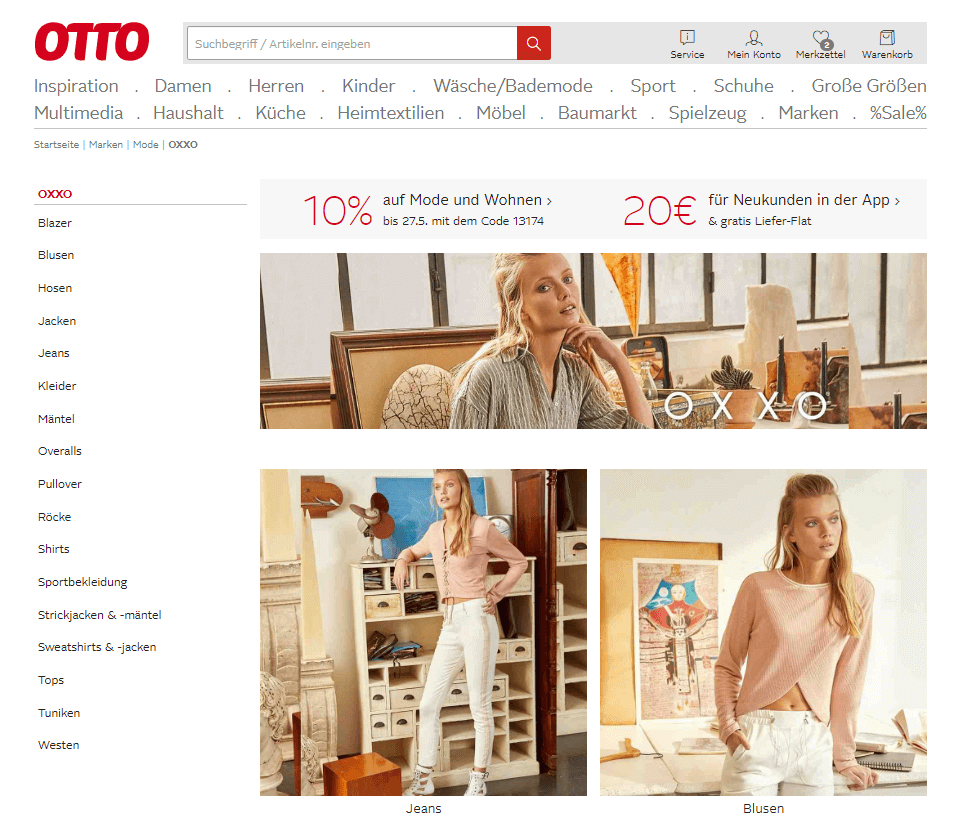Select Sweatshirts & -jacken in the sidebar
Screen dimensions: 959x826
97,646
